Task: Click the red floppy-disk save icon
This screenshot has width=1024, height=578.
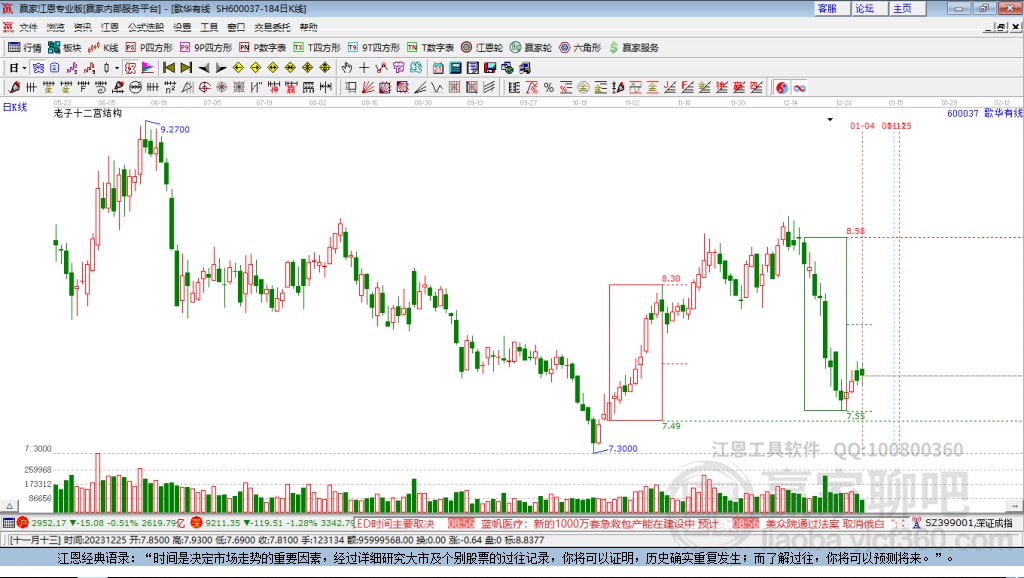Action: click(490, 68)
